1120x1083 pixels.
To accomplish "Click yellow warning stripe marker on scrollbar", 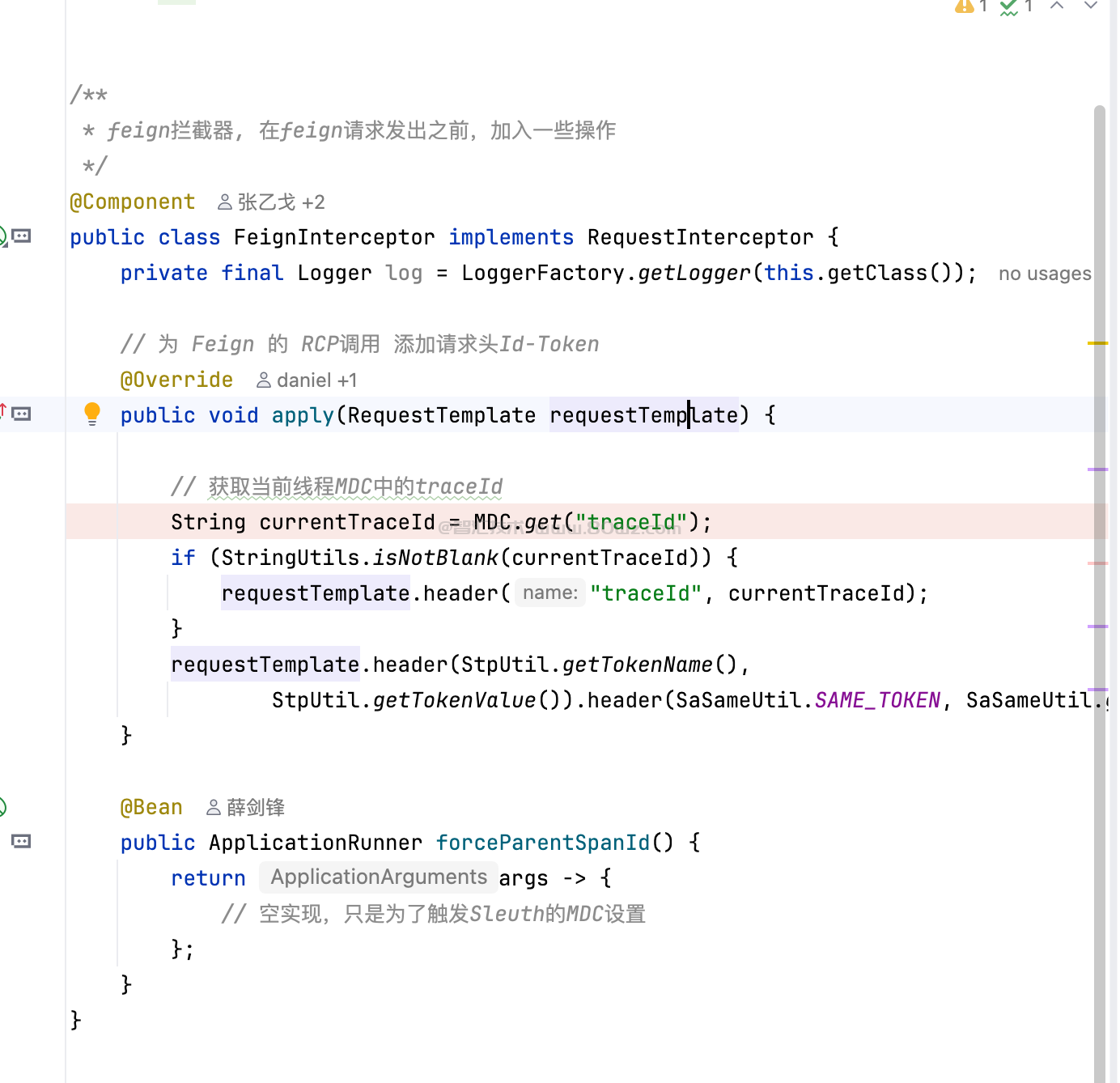I will pyautogui.click(x=1097, y=343).
